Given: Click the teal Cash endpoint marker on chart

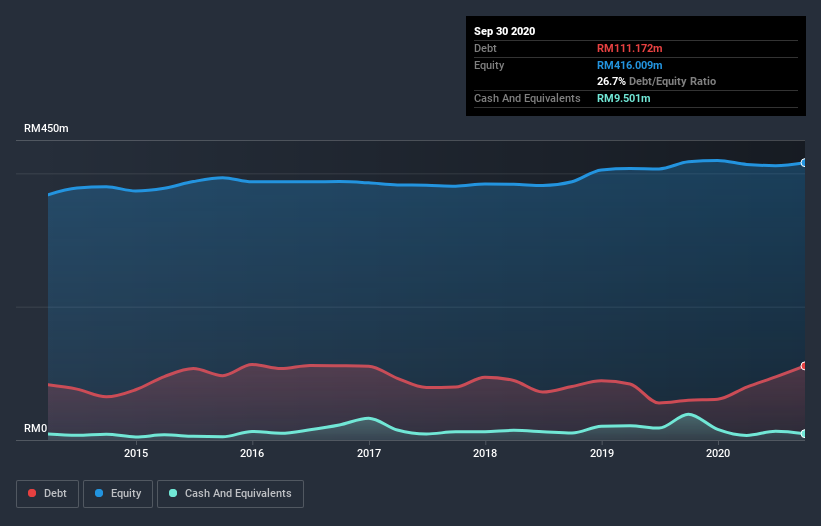Looking at the screenshot, I should pyautogui.click(x=804, y=433).
